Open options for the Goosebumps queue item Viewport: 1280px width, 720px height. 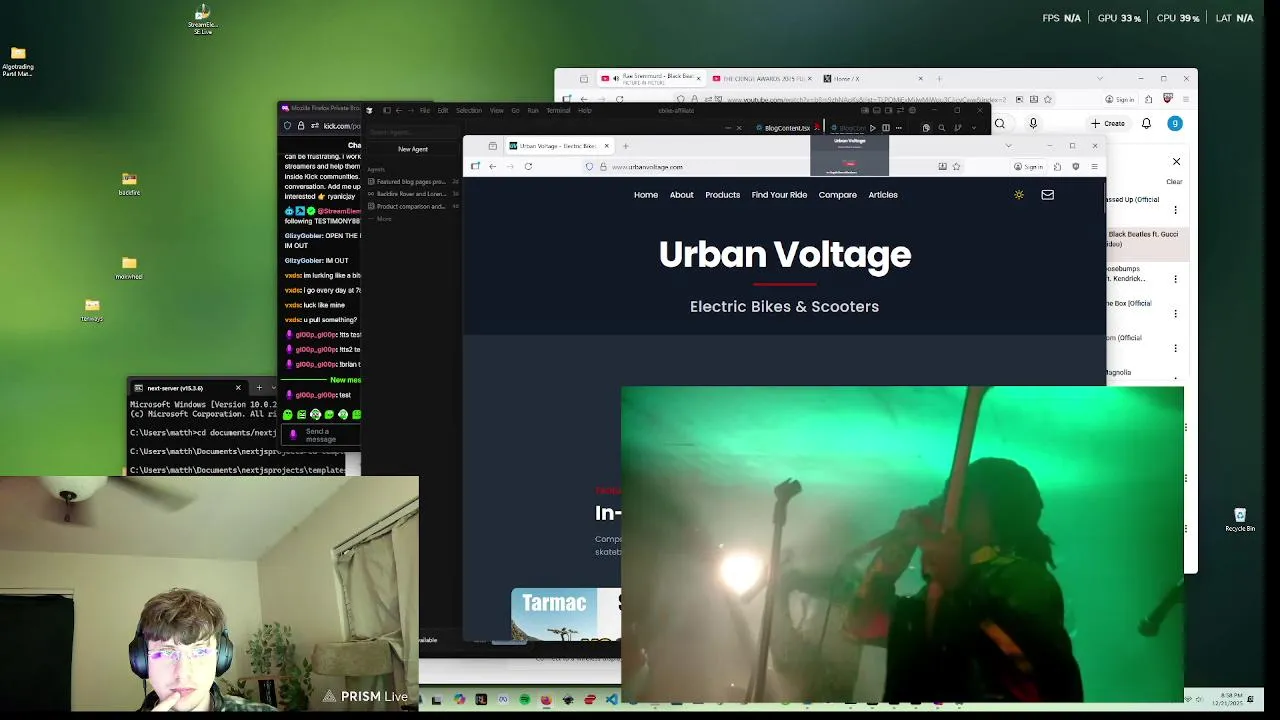coord(1175,279)
